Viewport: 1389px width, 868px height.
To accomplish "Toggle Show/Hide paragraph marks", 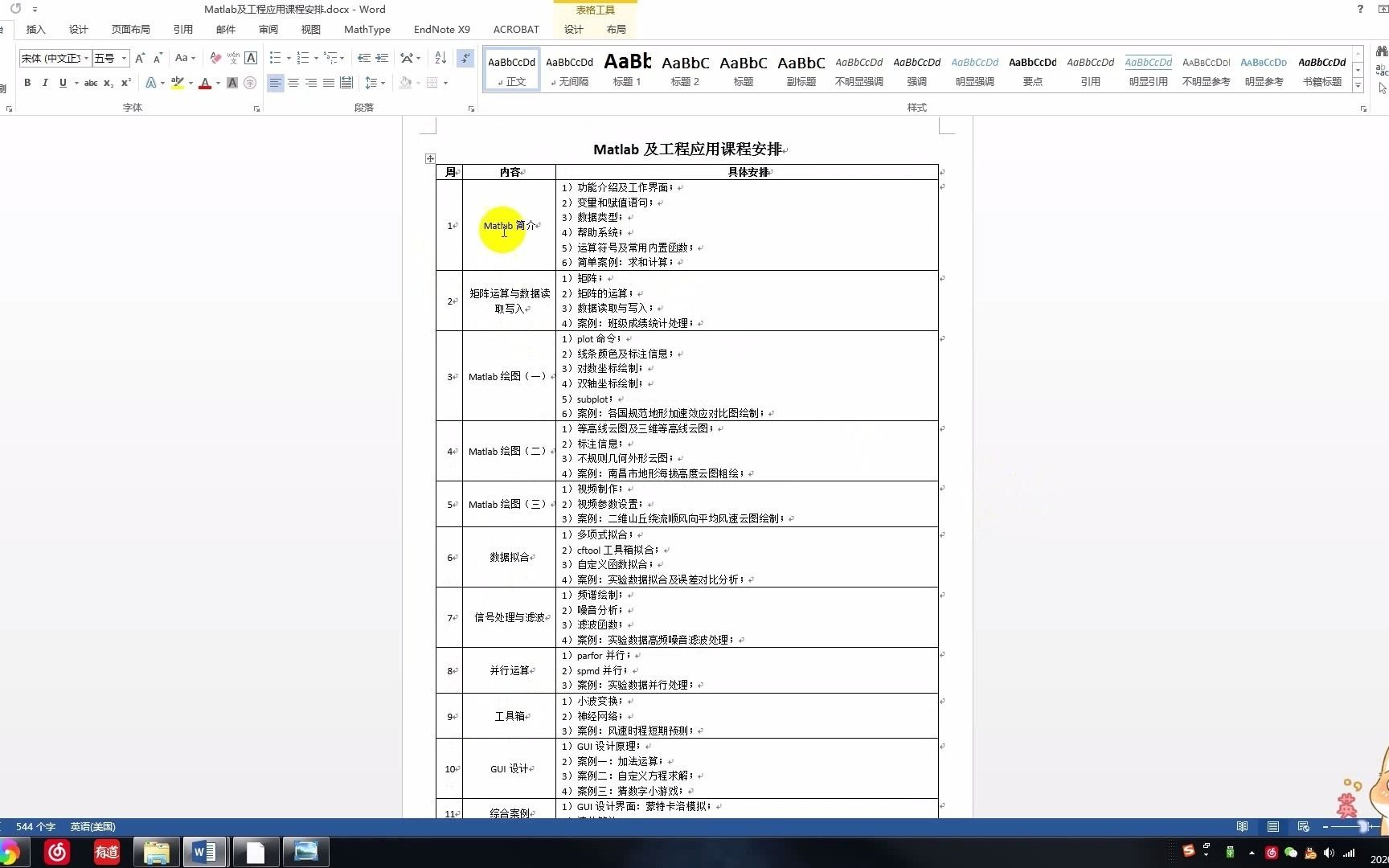I will tap(465, 58).
